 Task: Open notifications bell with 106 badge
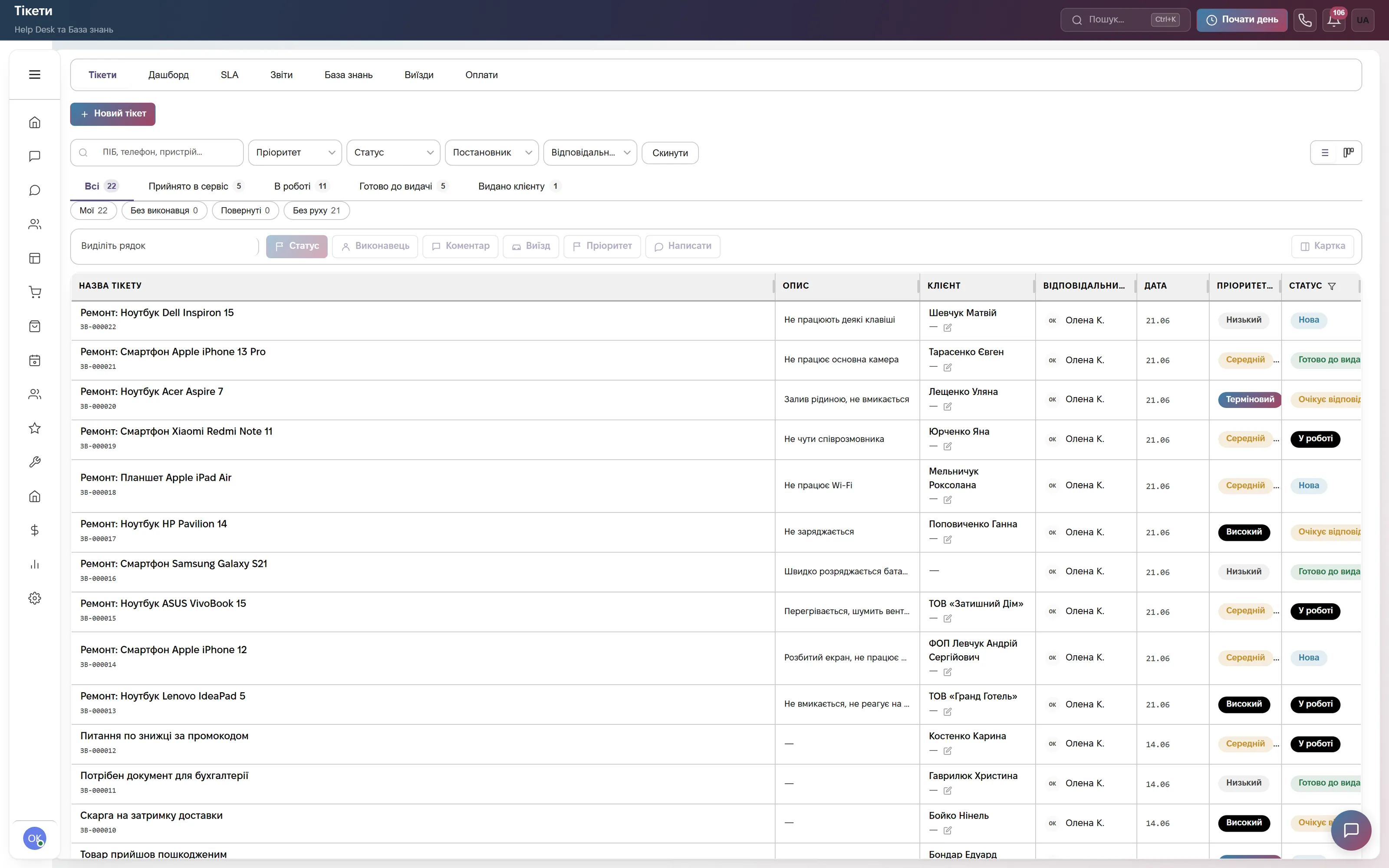coord(1334,20)
